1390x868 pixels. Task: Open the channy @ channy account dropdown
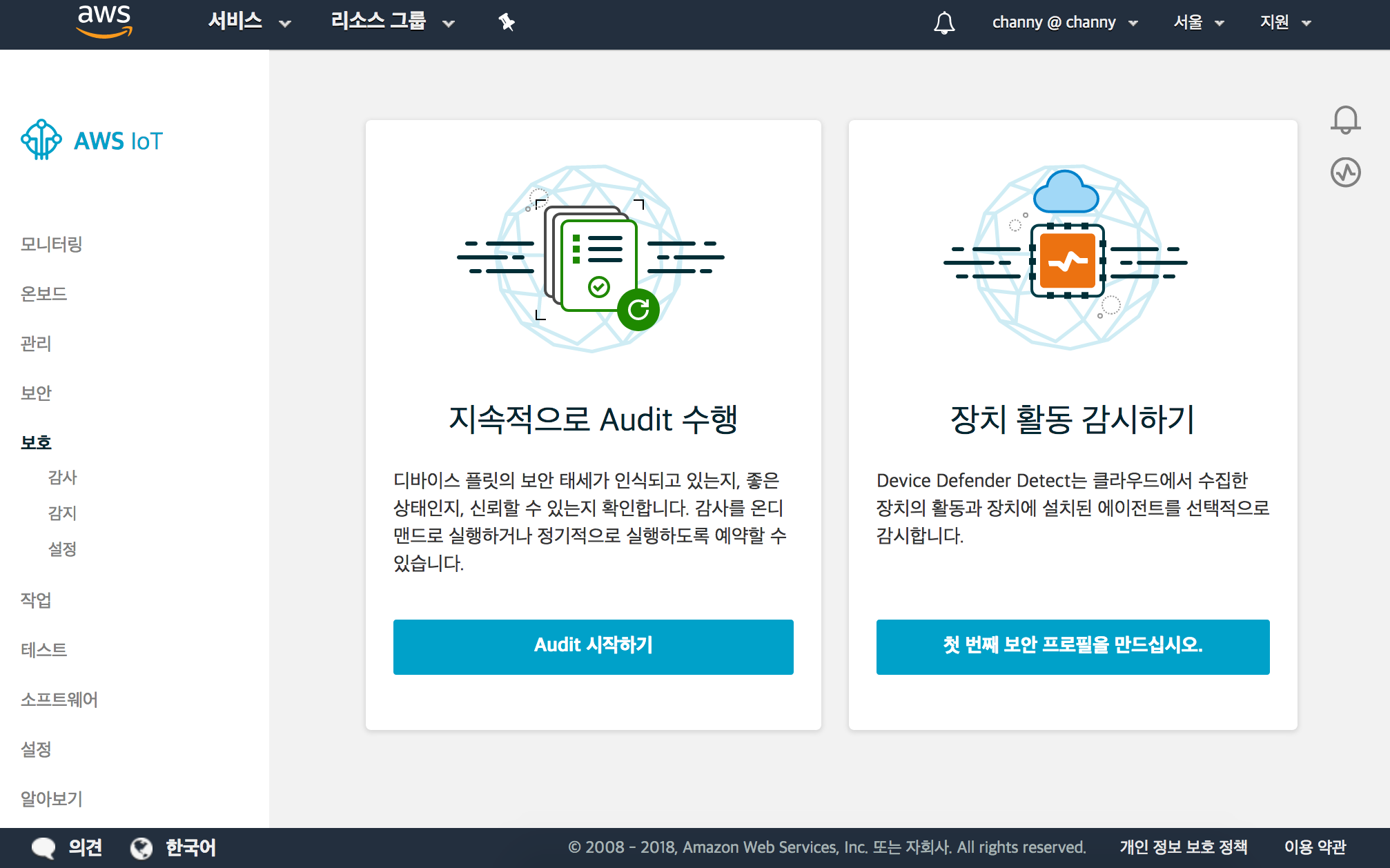click(x=1064, y=23)
